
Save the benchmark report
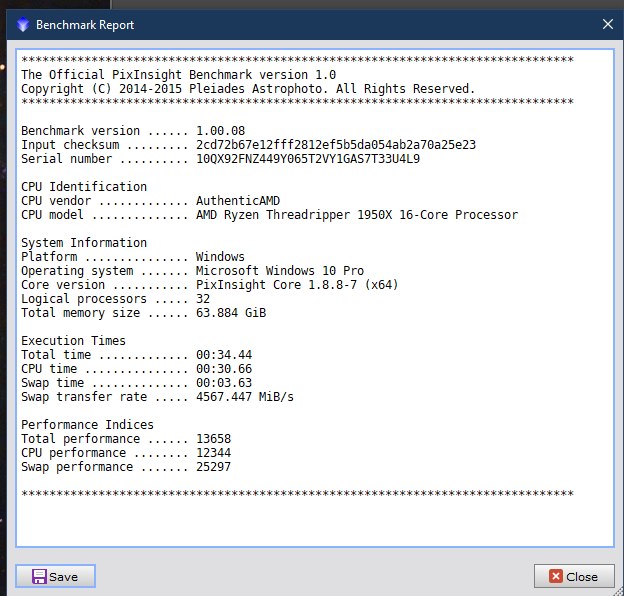55,576
